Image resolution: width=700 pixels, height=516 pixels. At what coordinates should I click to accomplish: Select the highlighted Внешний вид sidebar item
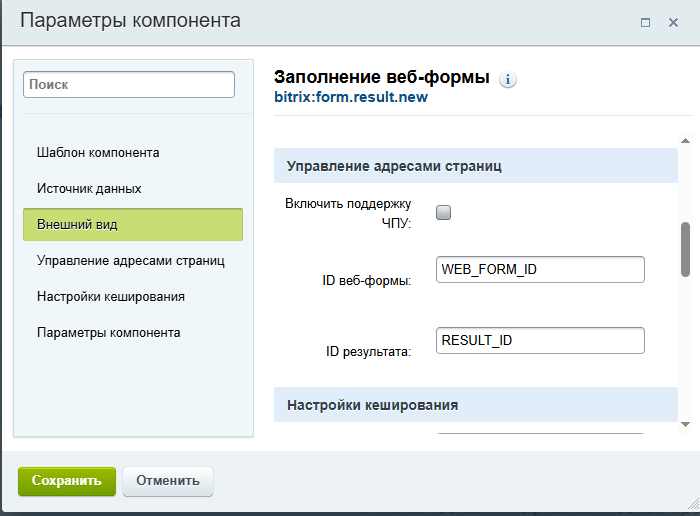tap(132, 225)
